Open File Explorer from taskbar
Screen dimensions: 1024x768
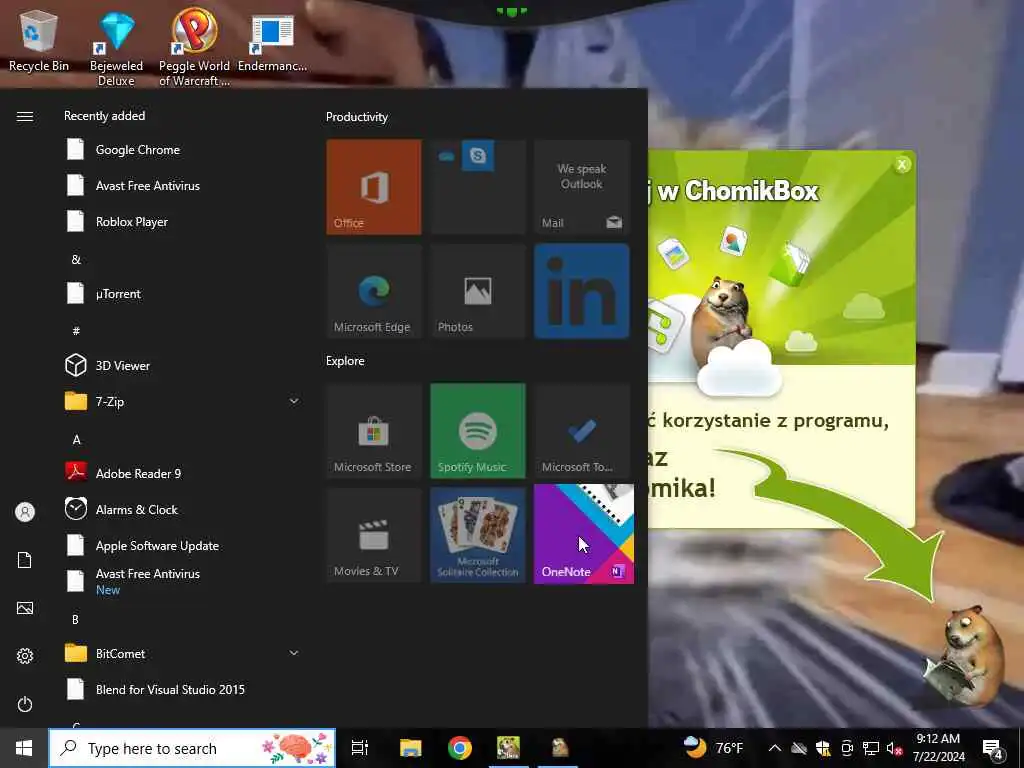[411, 748]
